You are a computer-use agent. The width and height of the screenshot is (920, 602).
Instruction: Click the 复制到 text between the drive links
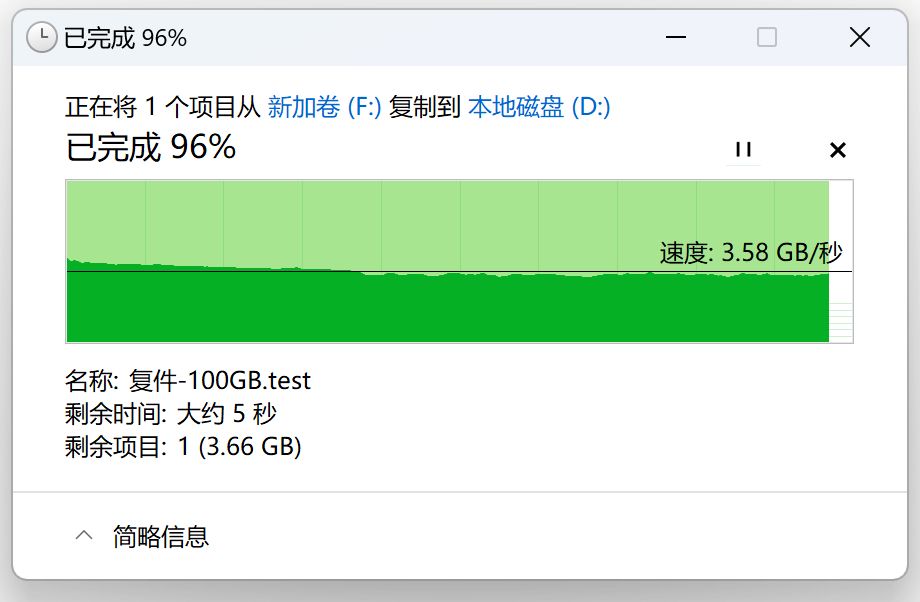(424, 107)
